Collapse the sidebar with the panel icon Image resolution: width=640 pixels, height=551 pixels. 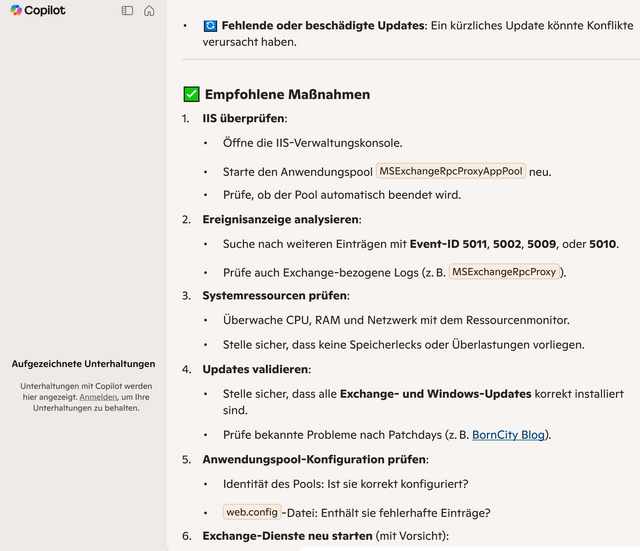127,11
